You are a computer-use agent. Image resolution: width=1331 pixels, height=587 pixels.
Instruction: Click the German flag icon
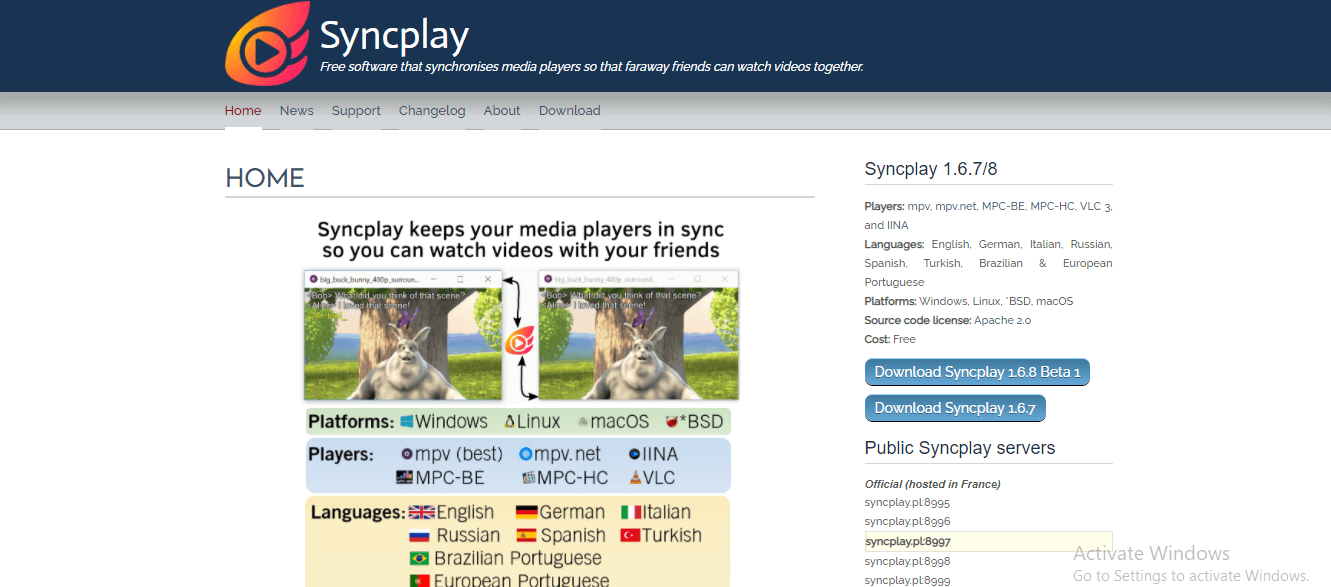tap(527, 512)
